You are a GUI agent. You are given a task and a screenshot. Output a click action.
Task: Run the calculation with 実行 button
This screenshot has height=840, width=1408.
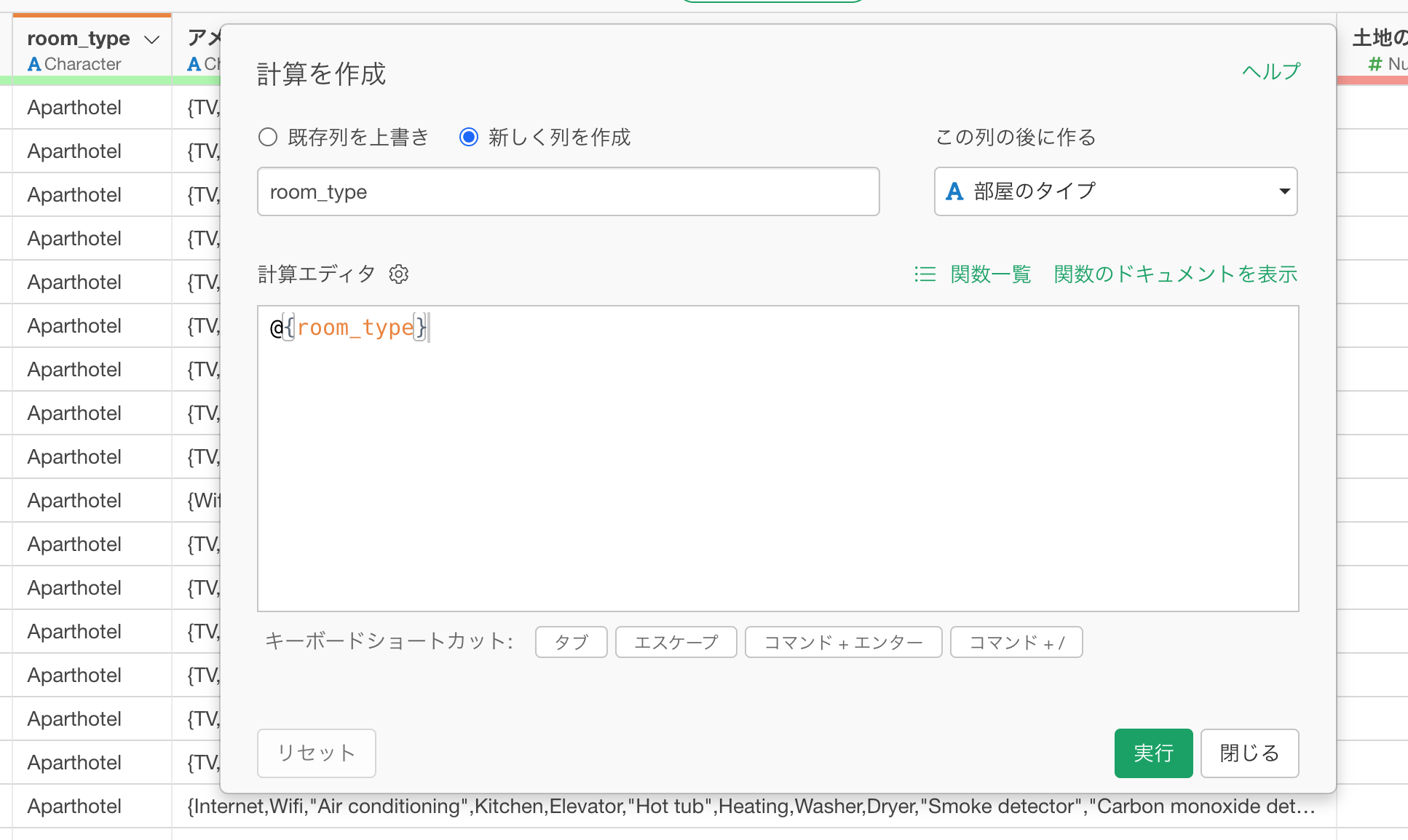pos(1153,753)
